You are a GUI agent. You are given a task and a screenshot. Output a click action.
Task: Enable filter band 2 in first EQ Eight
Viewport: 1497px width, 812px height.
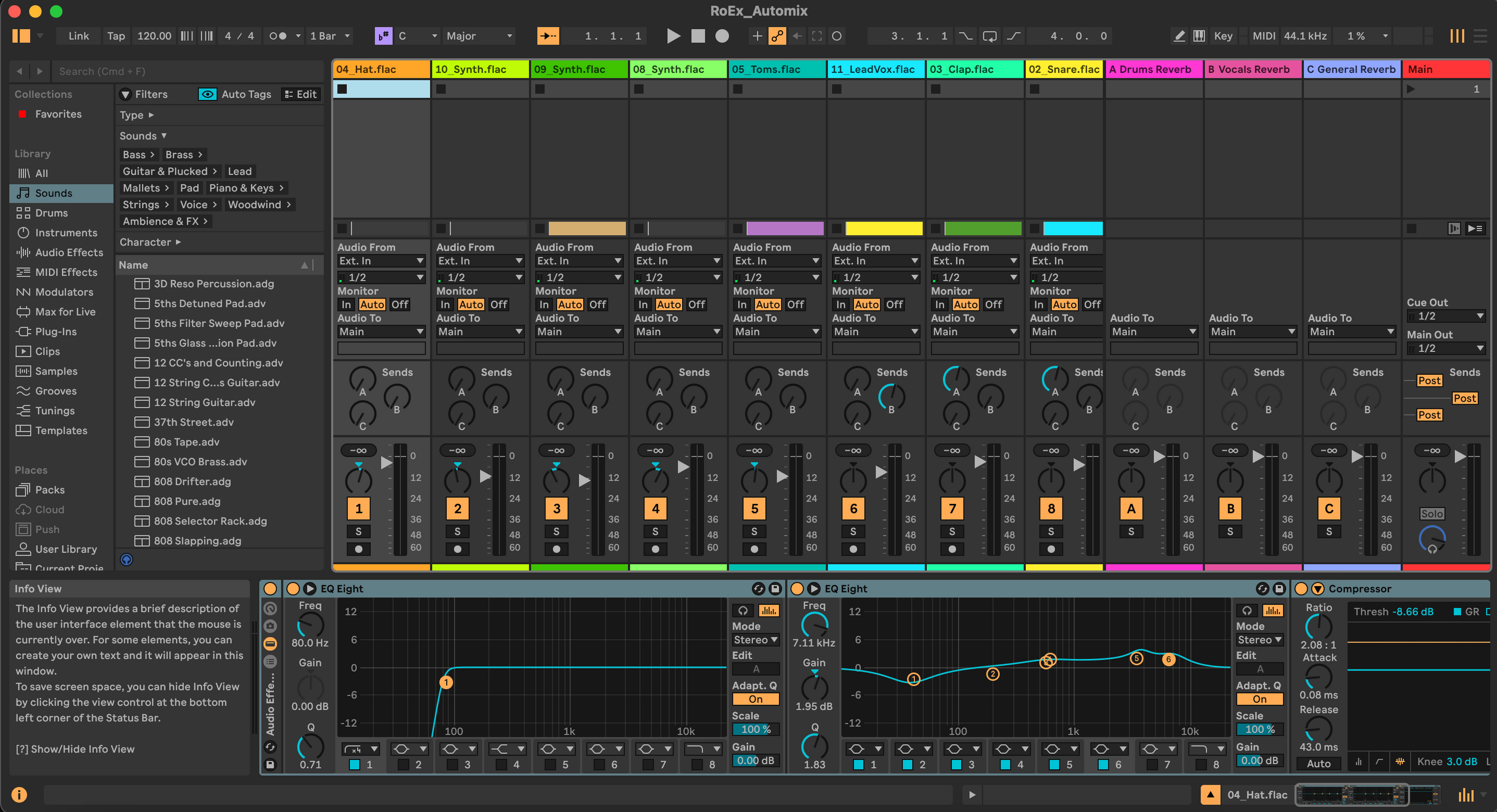(x=403, y=764)
